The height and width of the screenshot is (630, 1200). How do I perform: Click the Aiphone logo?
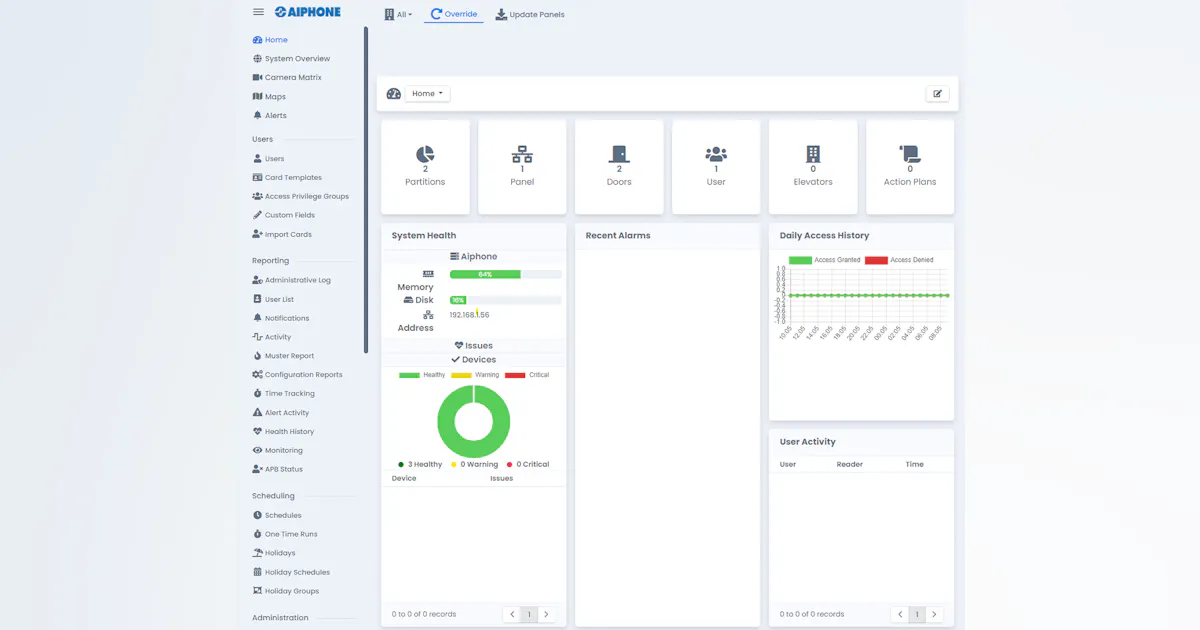pos(308,12)
